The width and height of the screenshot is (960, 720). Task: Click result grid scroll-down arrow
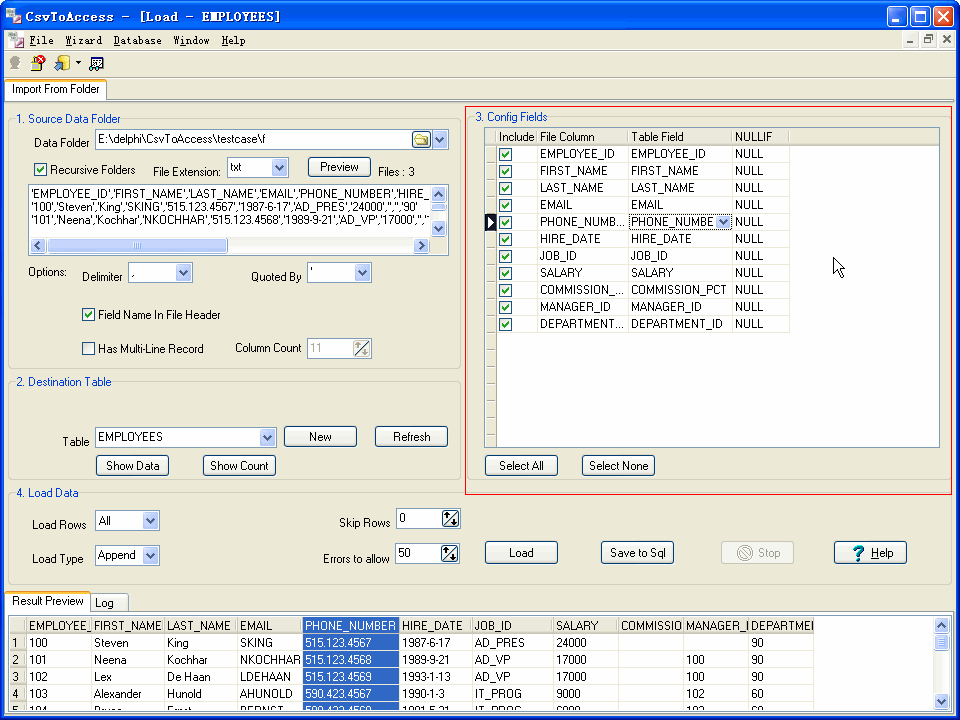pos(942,701)
